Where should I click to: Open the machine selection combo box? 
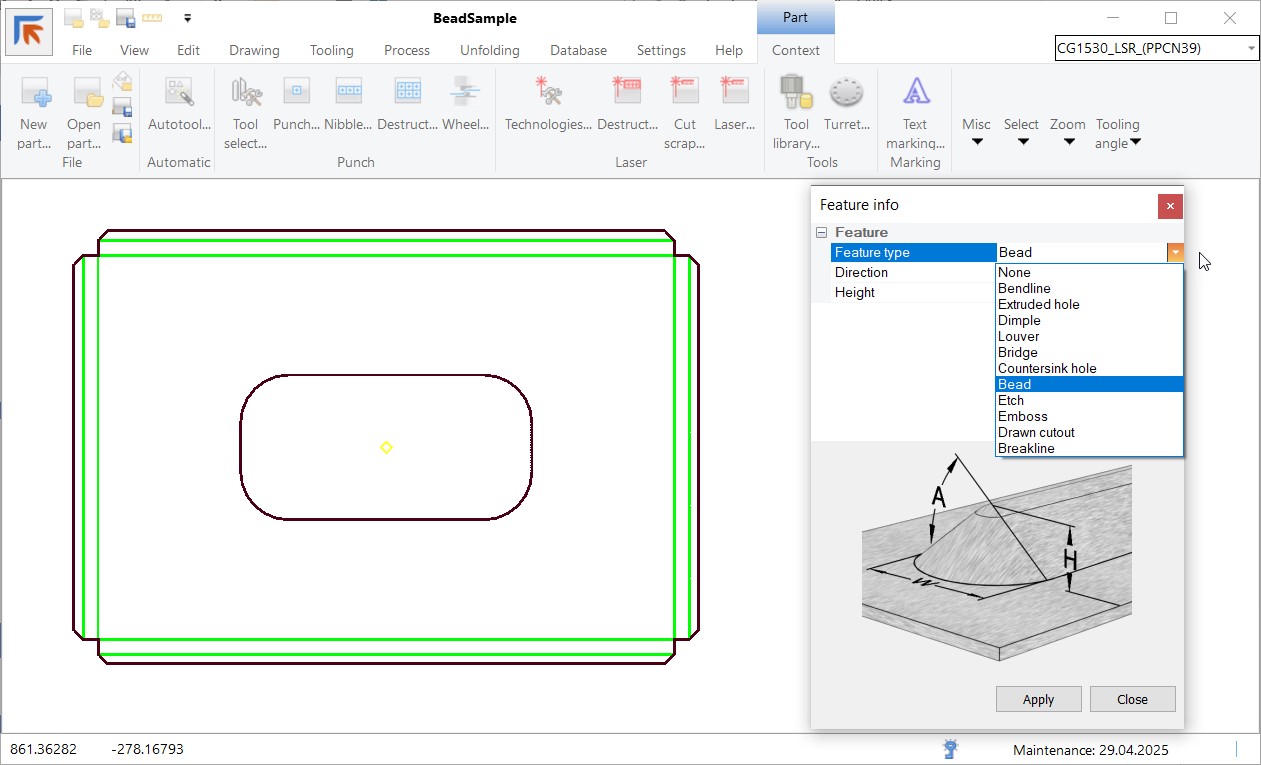[1157, 49]
